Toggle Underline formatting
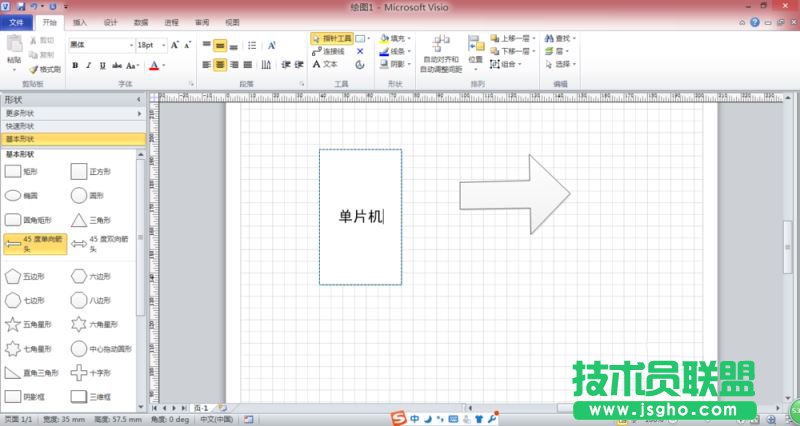The height and width of the screenshot is (426, 800). (x=103, y=65)
